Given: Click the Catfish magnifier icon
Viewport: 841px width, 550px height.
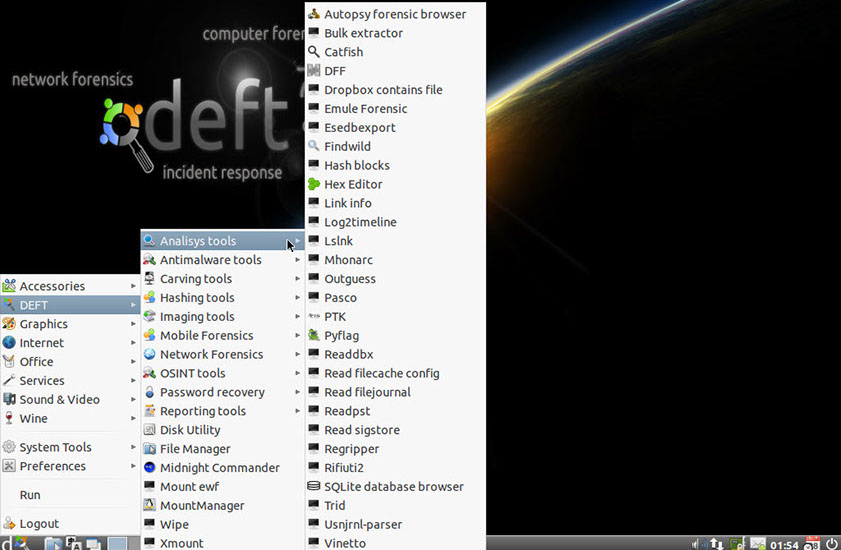Looking at the screenshot, I should (314, 52).
